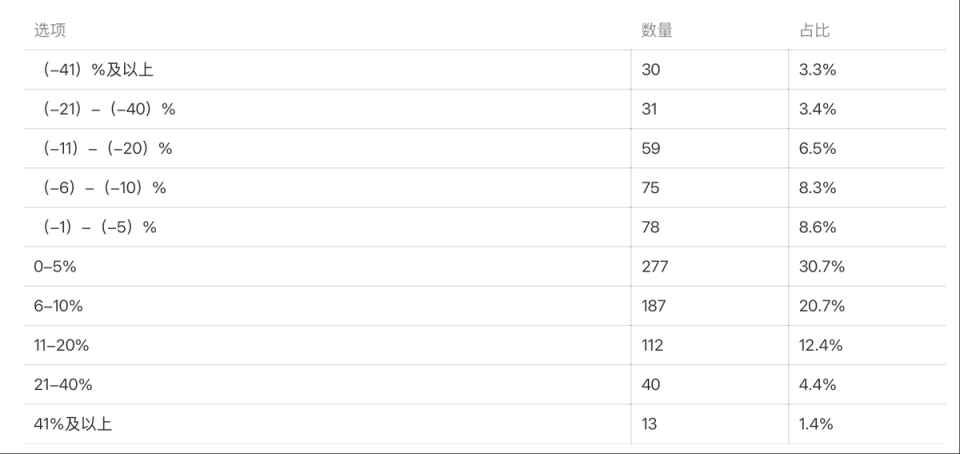
Task: Select the 0-5% option cell
Action: tap(55, 267)
